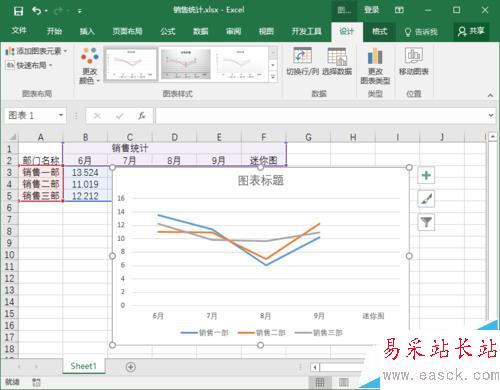Select row 10 header
The image size is (500, 390).
(9, 255)
